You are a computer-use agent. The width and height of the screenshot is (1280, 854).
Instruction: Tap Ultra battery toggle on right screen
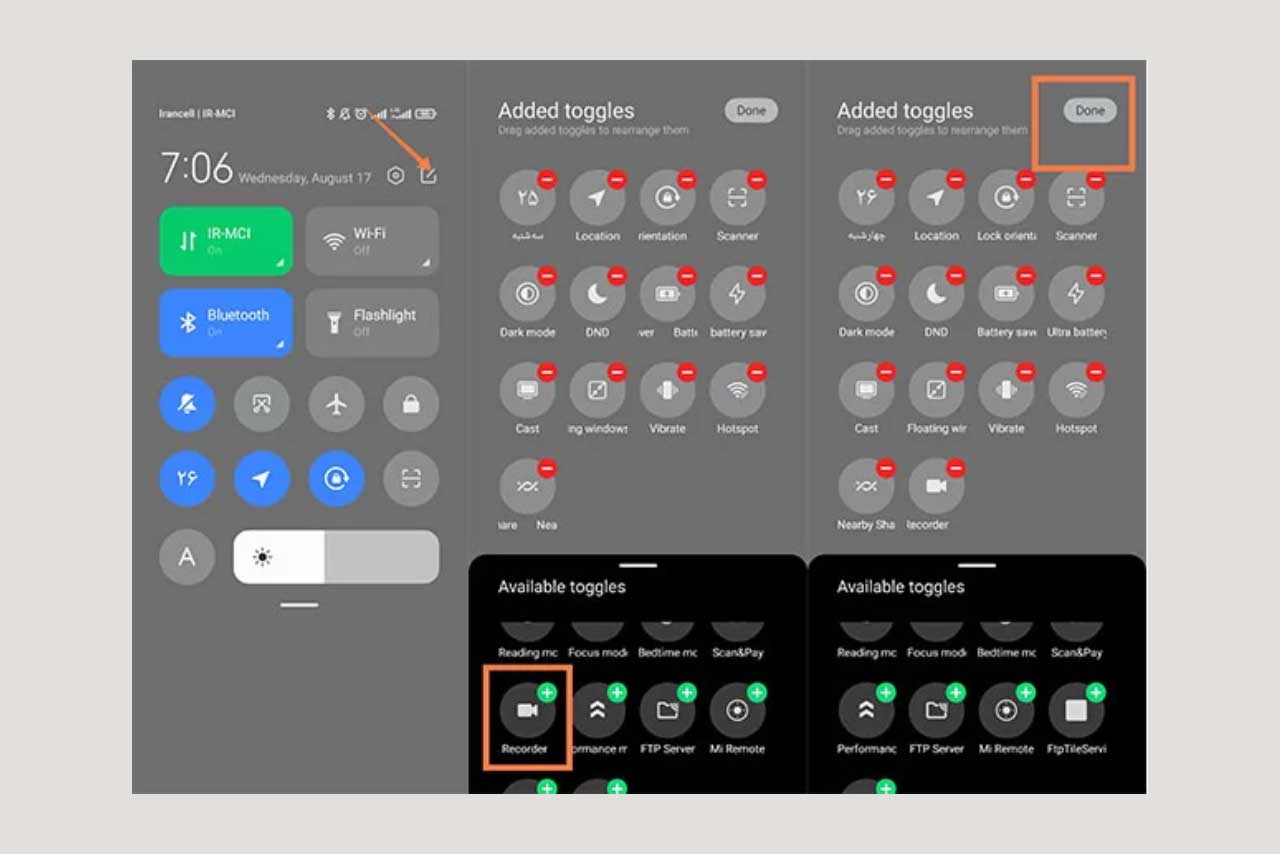pyautogui.click(x=1076, y=294)
